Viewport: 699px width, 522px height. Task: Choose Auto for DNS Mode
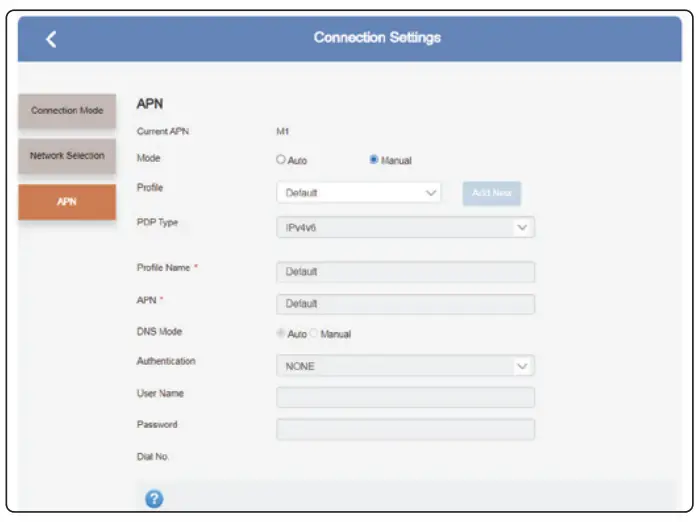(280, 333)
